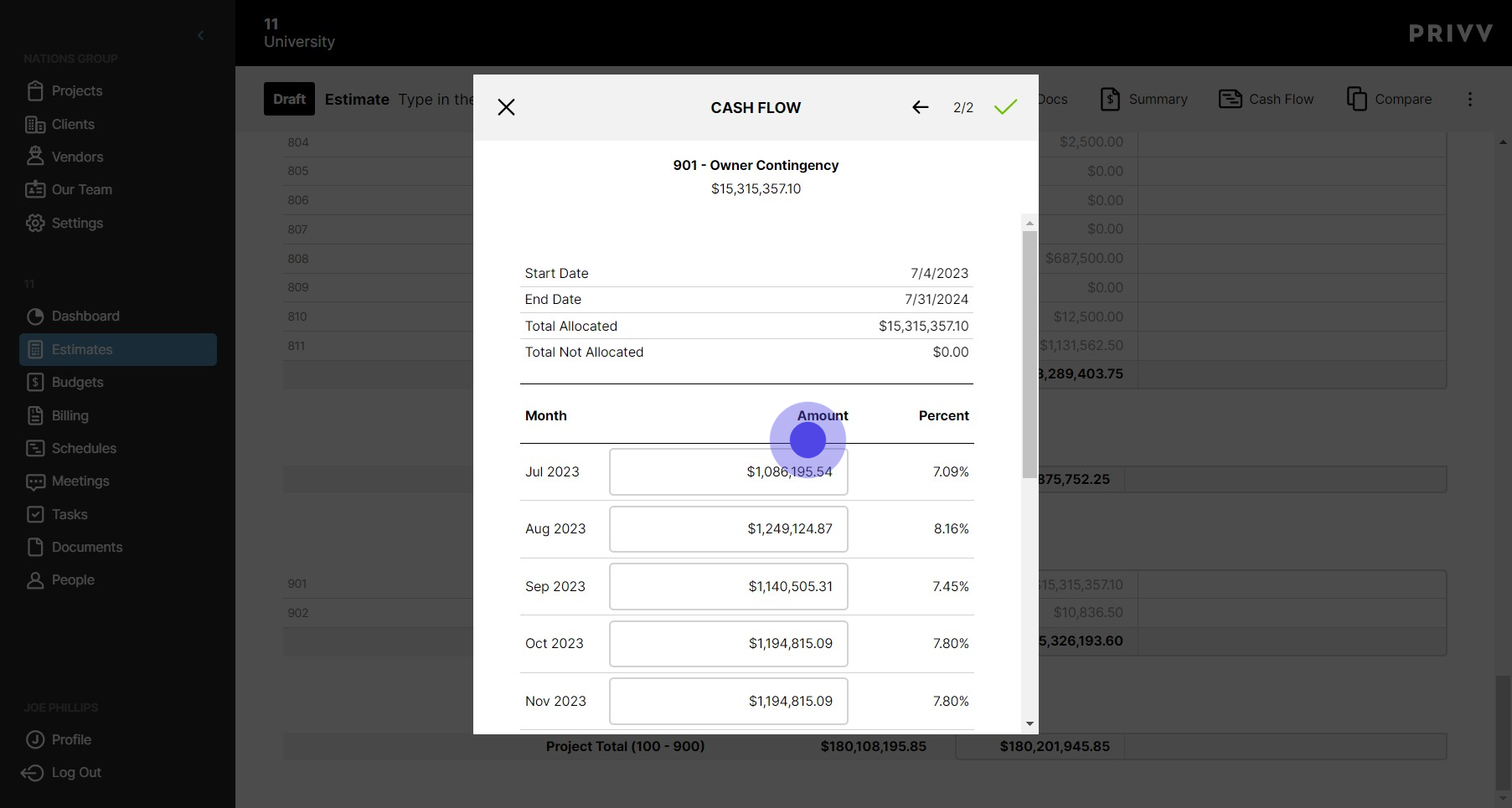1512x808 pixels.
Task: Open Settings in sidebar
Action: pos(77,223)
